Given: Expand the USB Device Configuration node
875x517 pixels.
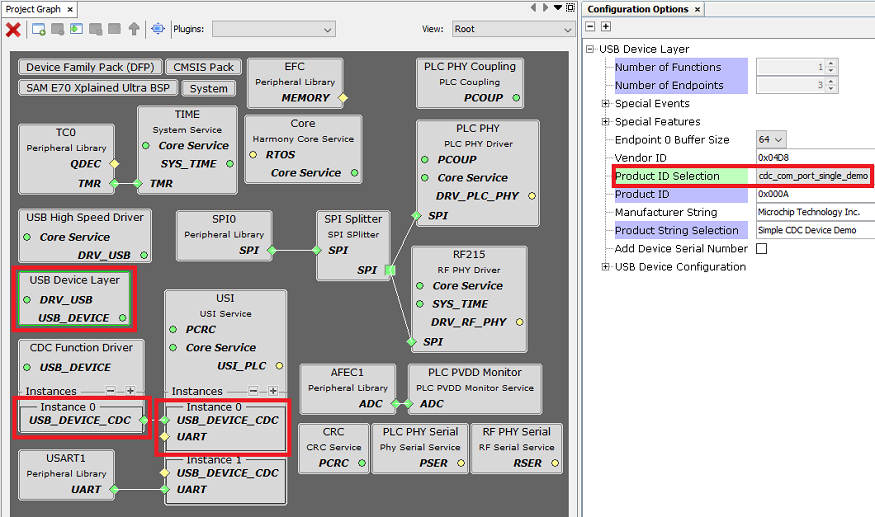Looking at the screenshot, I should tap(606, 267).
